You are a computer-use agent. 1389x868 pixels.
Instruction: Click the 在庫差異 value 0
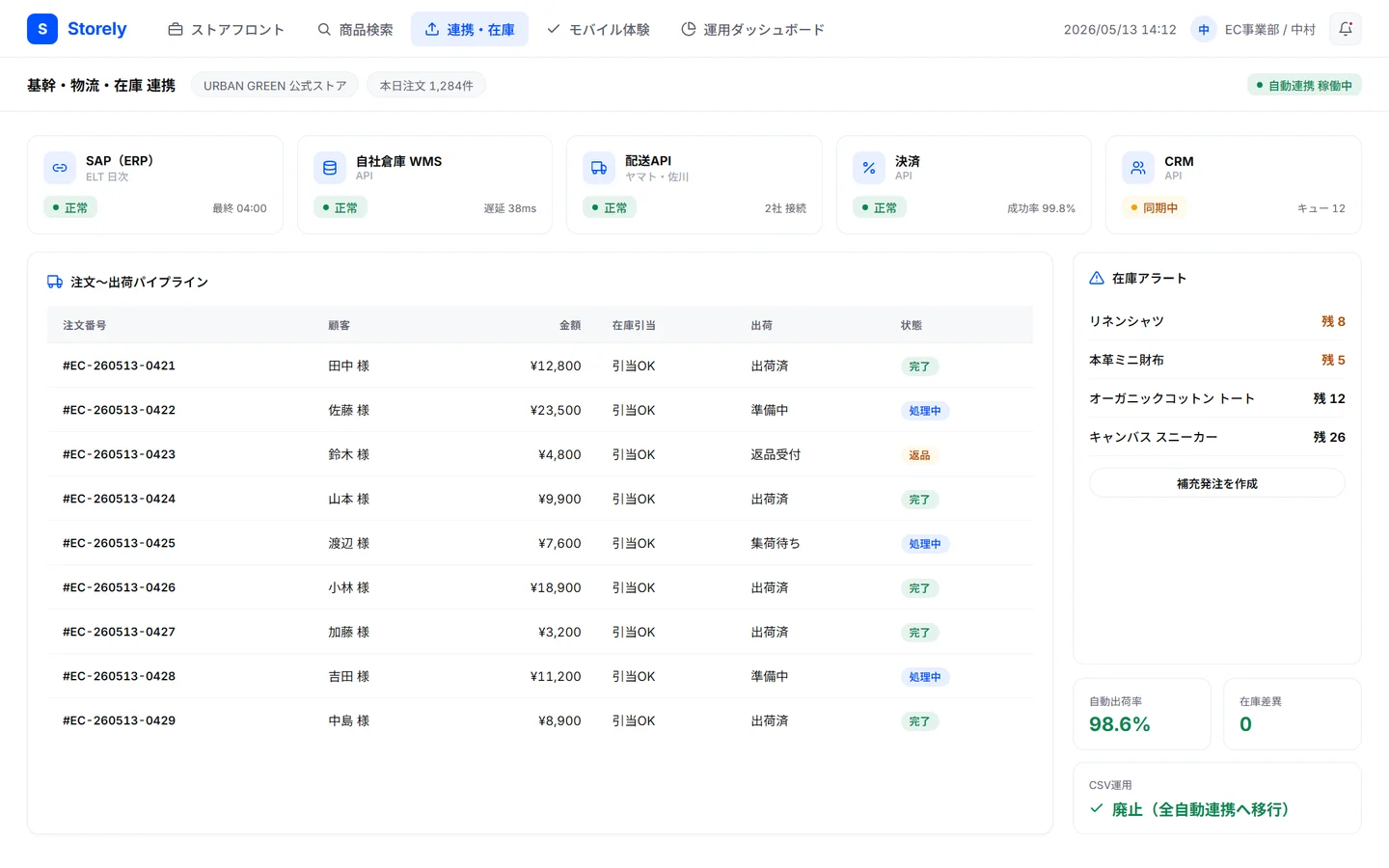1245,724
